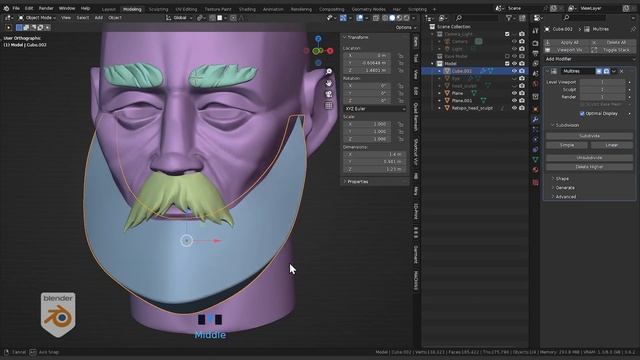Click the outliner display mode icon
The width and height of the screenshot is (640, 360).
click(x=442, y=18)
